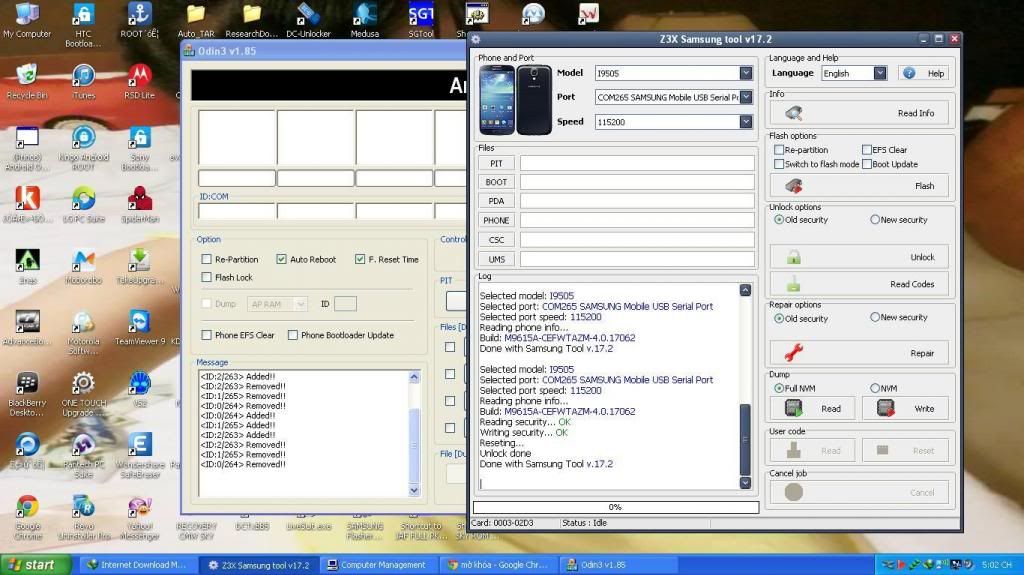1024x575 pixels.
Task: Click the padlock Unlock icon
Action: coord(793,257)
